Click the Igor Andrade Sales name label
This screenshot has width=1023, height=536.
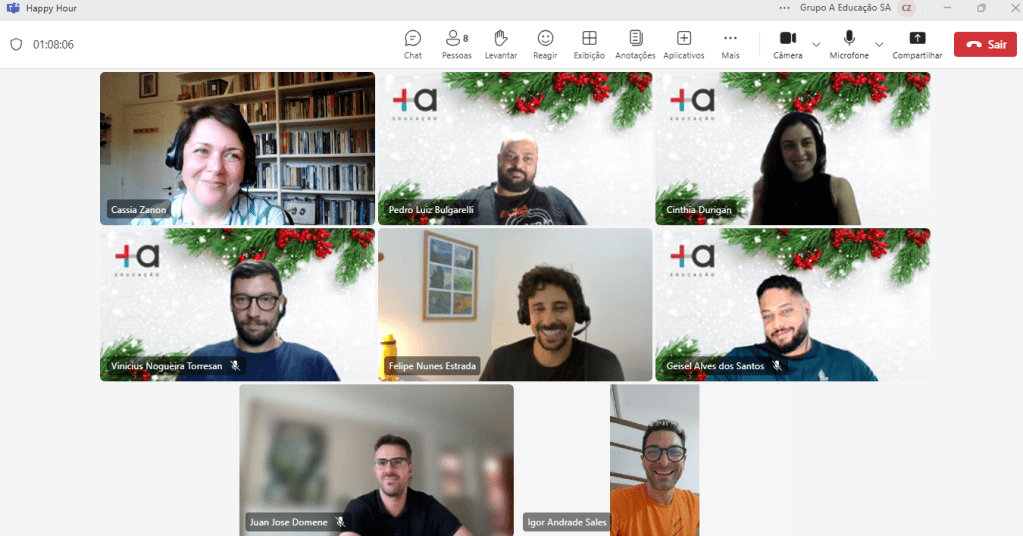point(567,522)
